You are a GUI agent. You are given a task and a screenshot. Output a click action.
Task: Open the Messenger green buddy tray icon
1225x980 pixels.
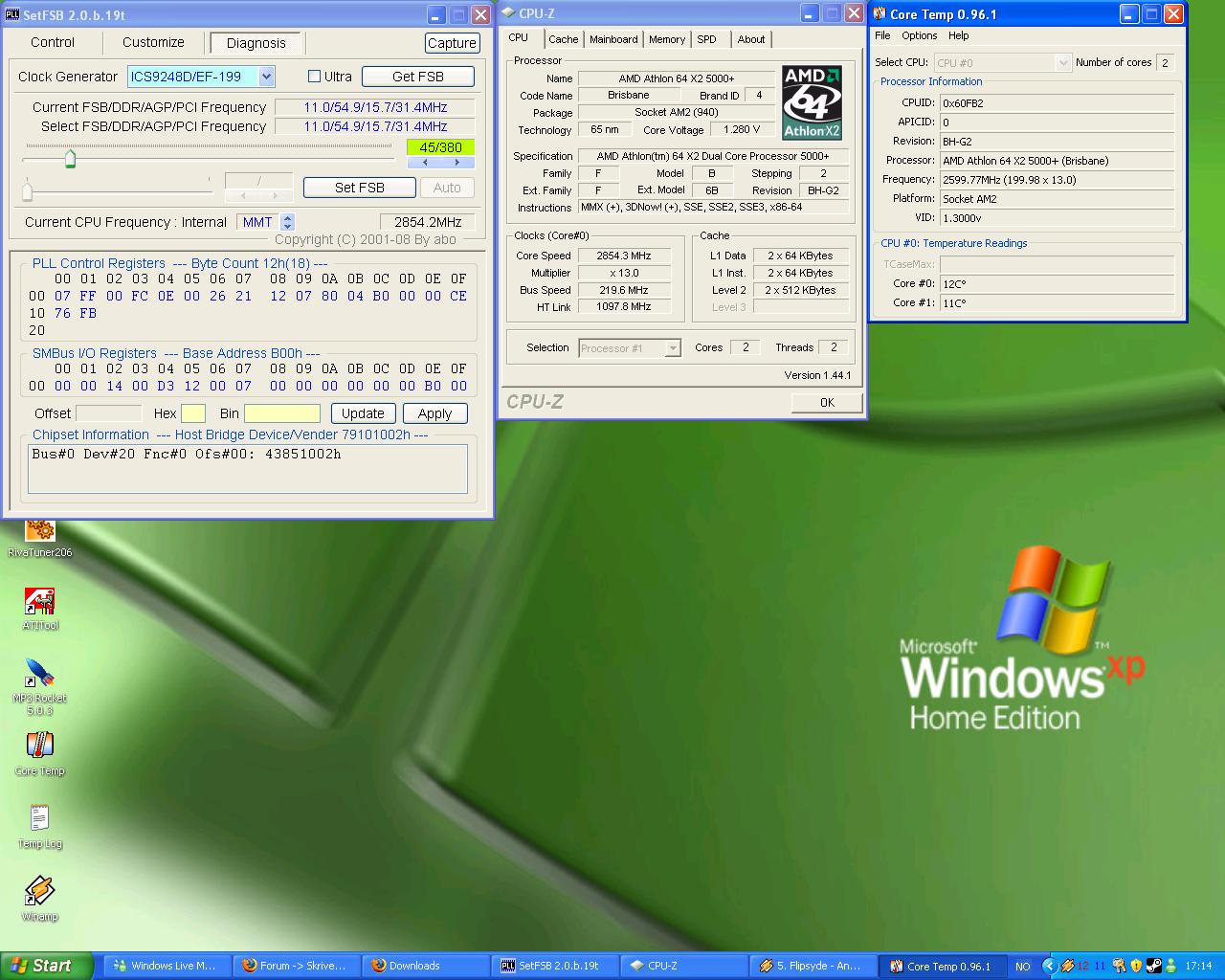tap(1170, 966)
